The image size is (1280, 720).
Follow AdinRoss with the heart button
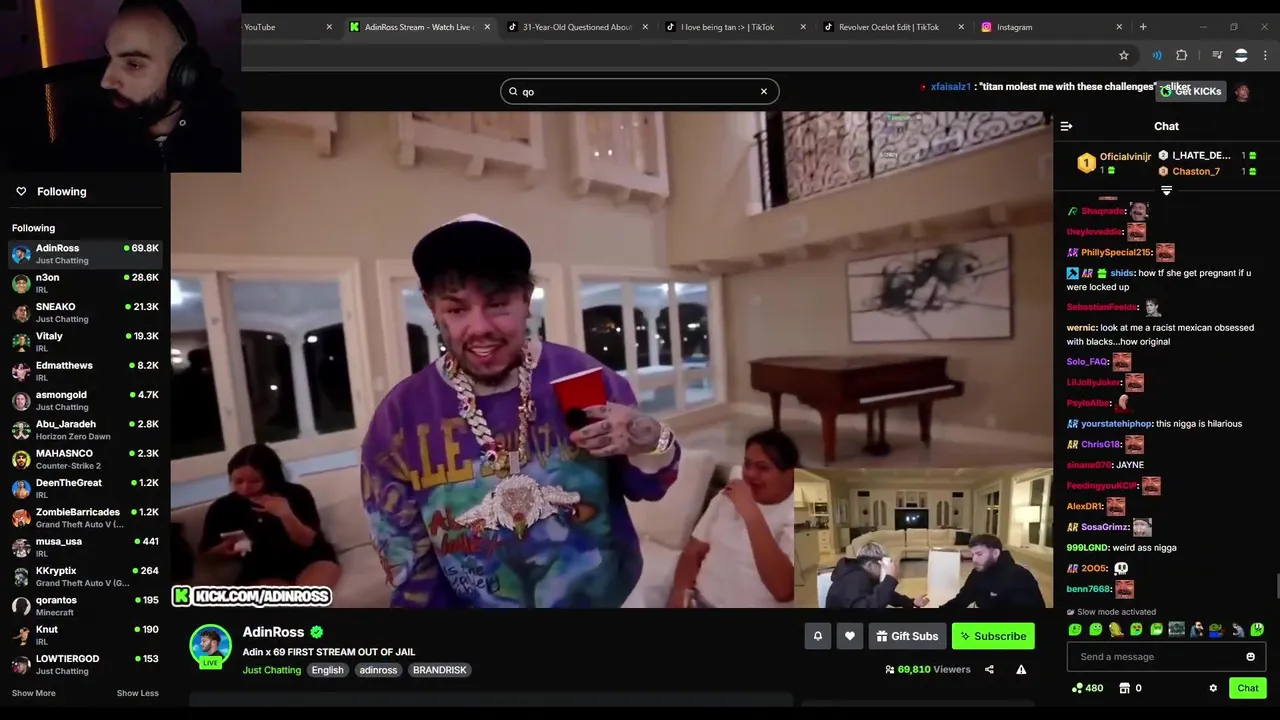click(x=850, y=636)
